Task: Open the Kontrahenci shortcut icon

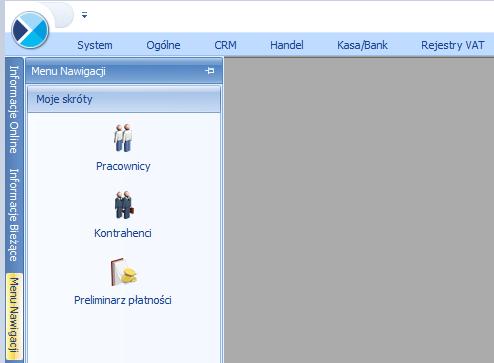Action: 124,205
